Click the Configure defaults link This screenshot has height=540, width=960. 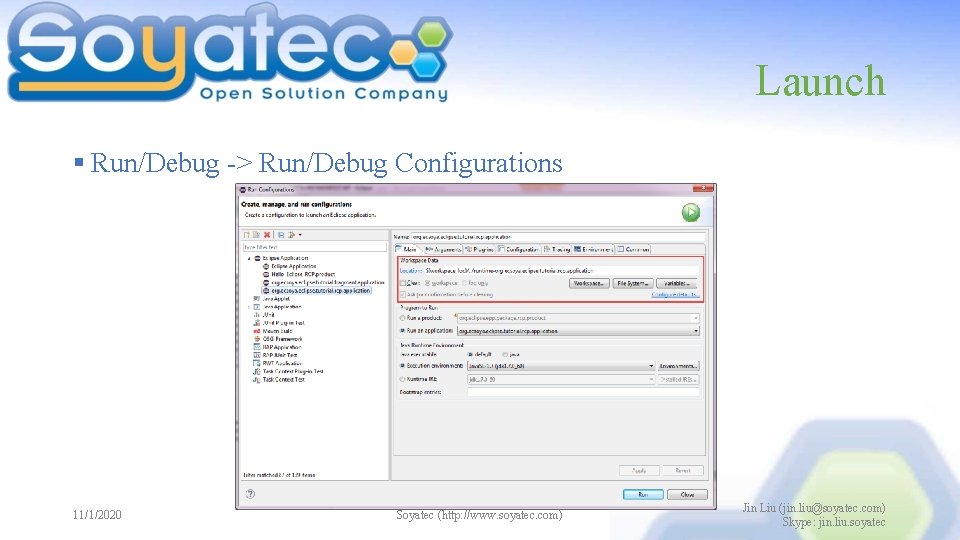click(x=675, y=294)
